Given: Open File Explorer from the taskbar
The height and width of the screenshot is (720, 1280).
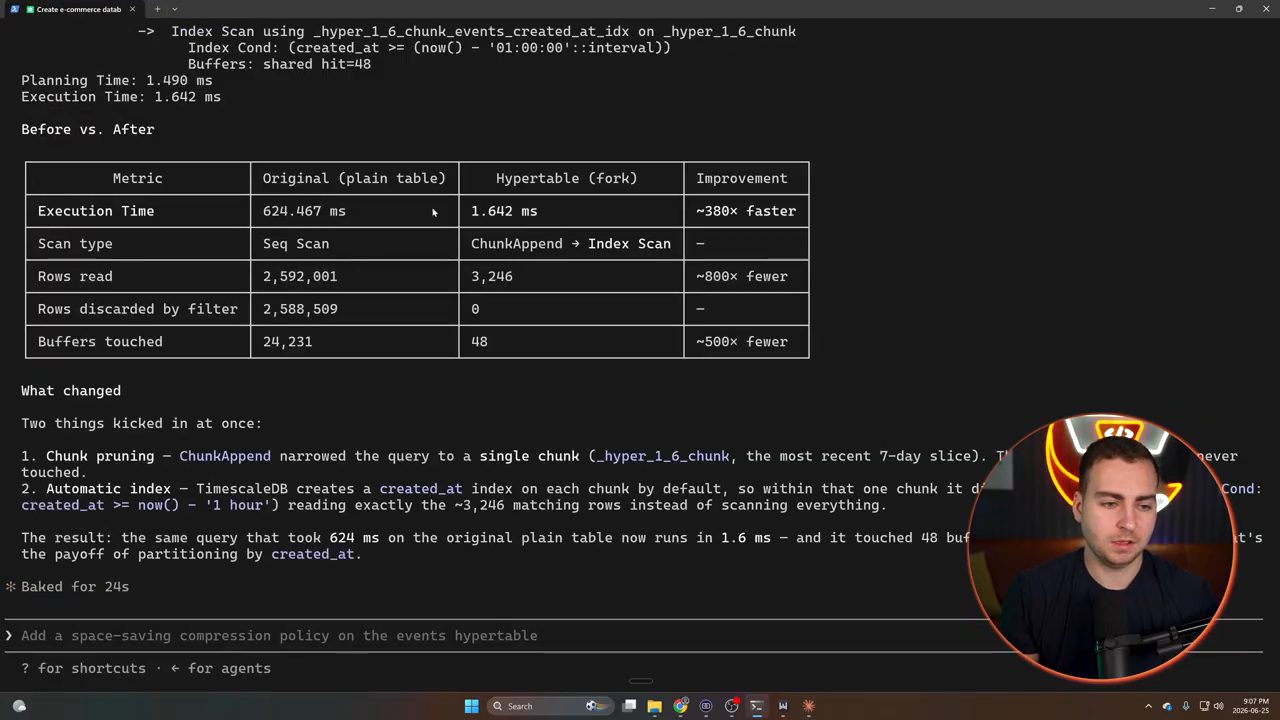Looking at the screenshot, I should click(654, 706).
